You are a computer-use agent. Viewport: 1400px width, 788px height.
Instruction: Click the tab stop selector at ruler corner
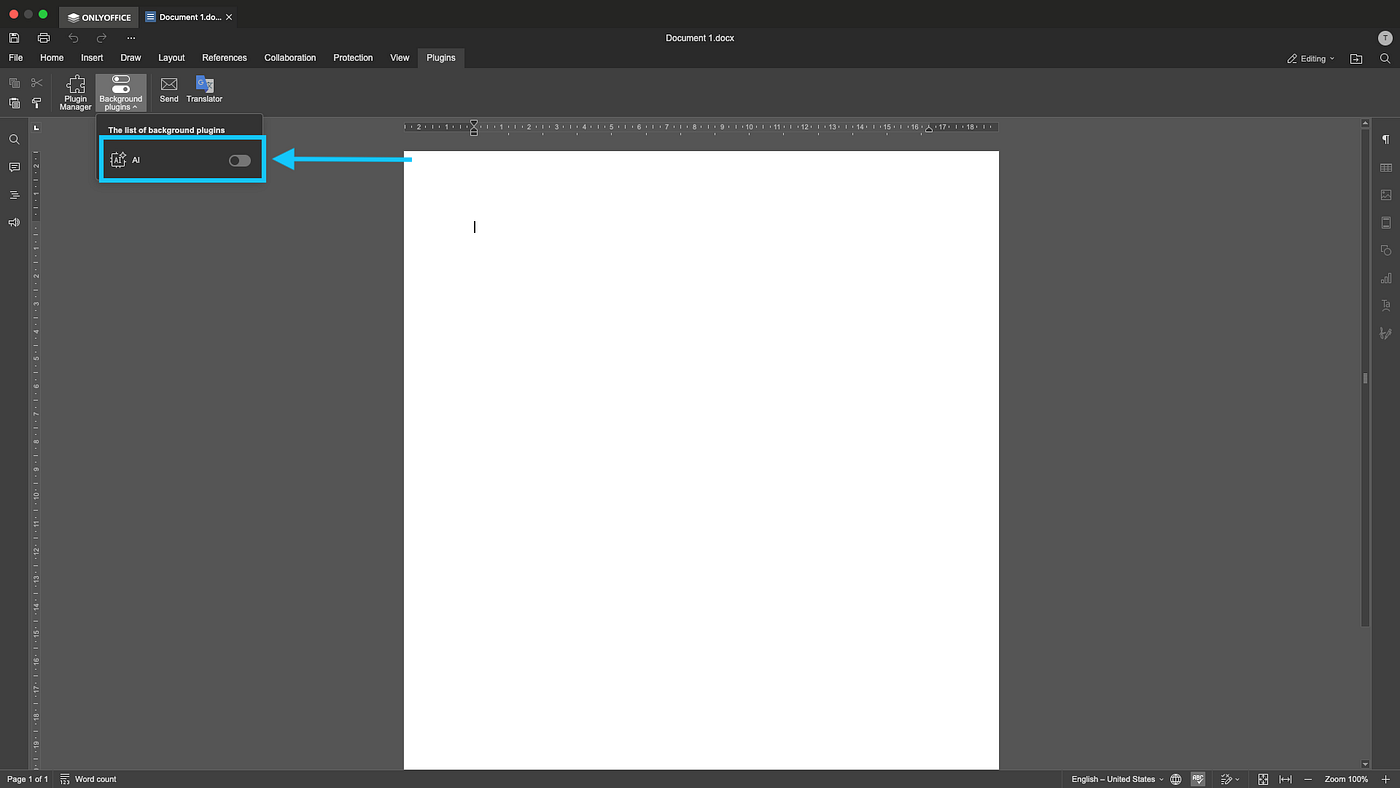pyautogui.click(x=35, y=128)
